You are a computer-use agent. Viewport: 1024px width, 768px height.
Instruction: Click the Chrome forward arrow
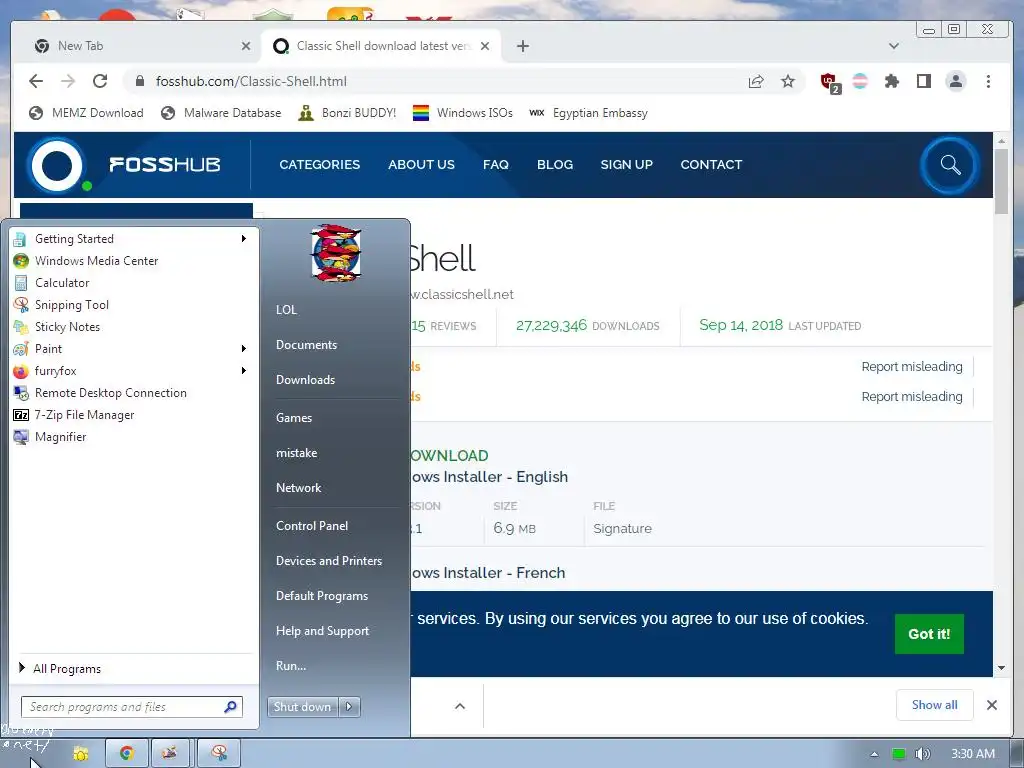68,81
